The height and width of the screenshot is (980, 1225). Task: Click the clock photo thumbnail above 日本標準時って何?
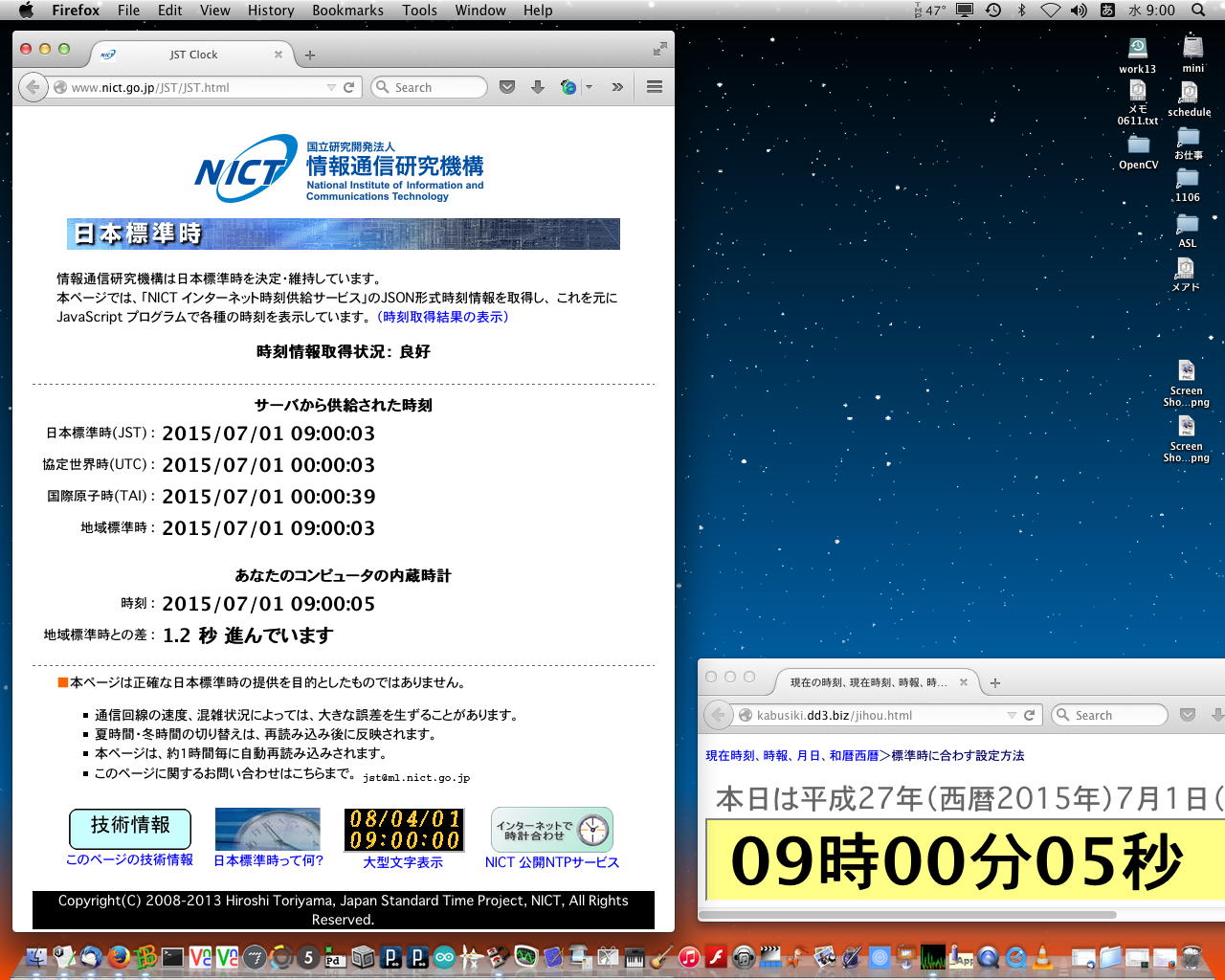pos(268,830)
